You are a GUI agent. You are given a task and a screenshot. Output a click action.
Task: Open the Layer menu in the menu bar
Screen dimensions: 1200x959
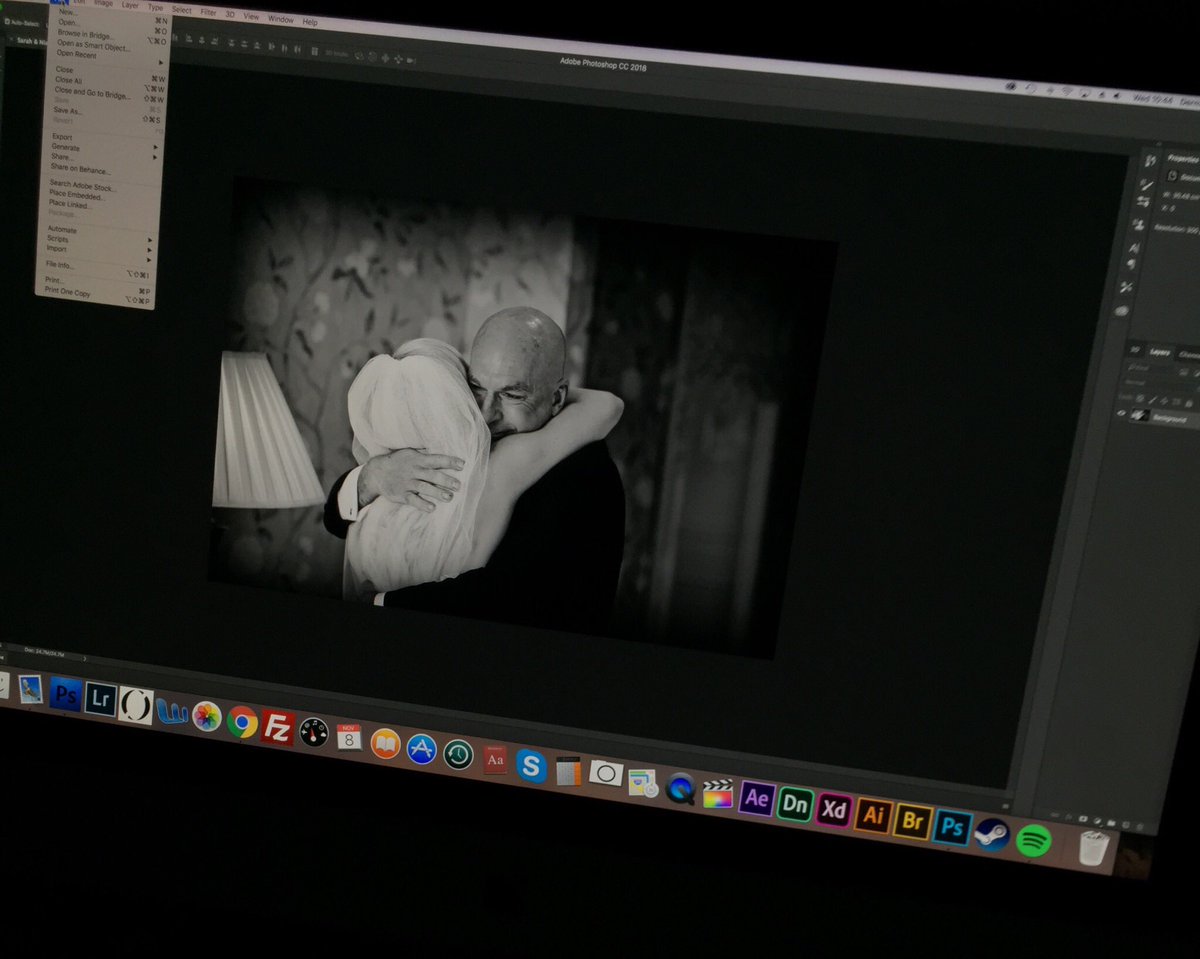(x=131, y=5)
